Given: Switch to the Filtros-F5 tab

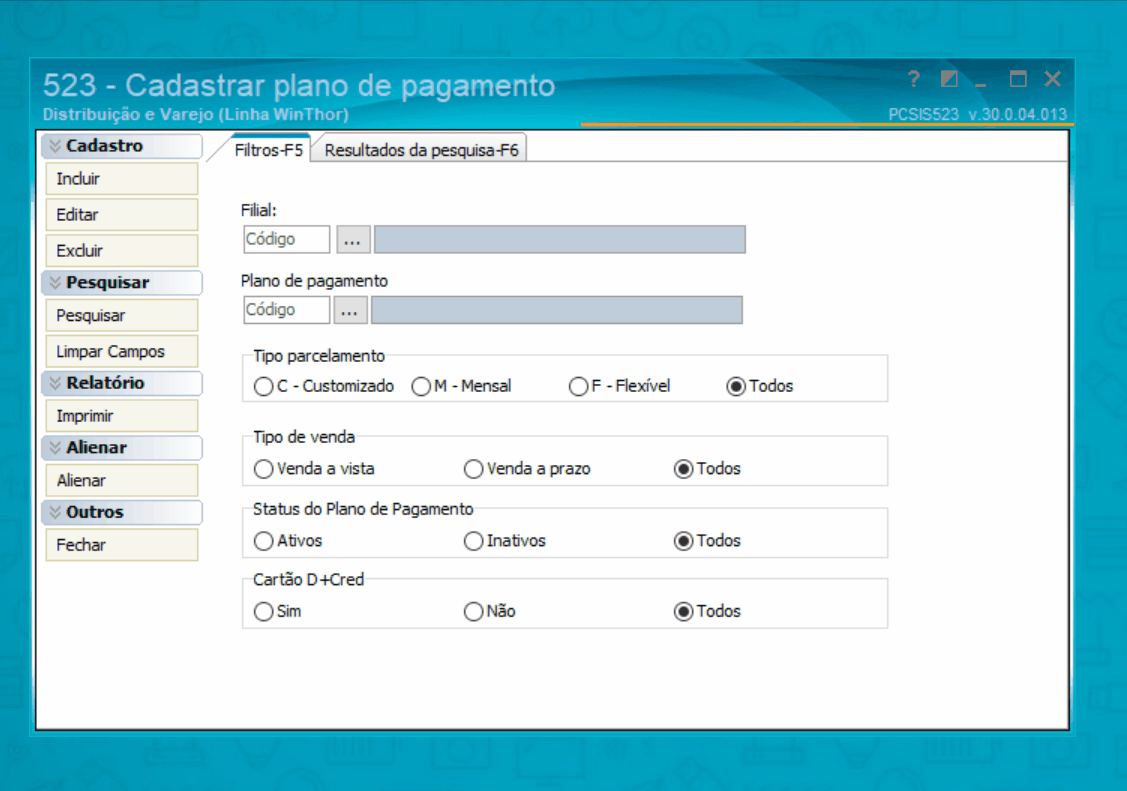Looking at the screenshot, I should pos(269,150).
